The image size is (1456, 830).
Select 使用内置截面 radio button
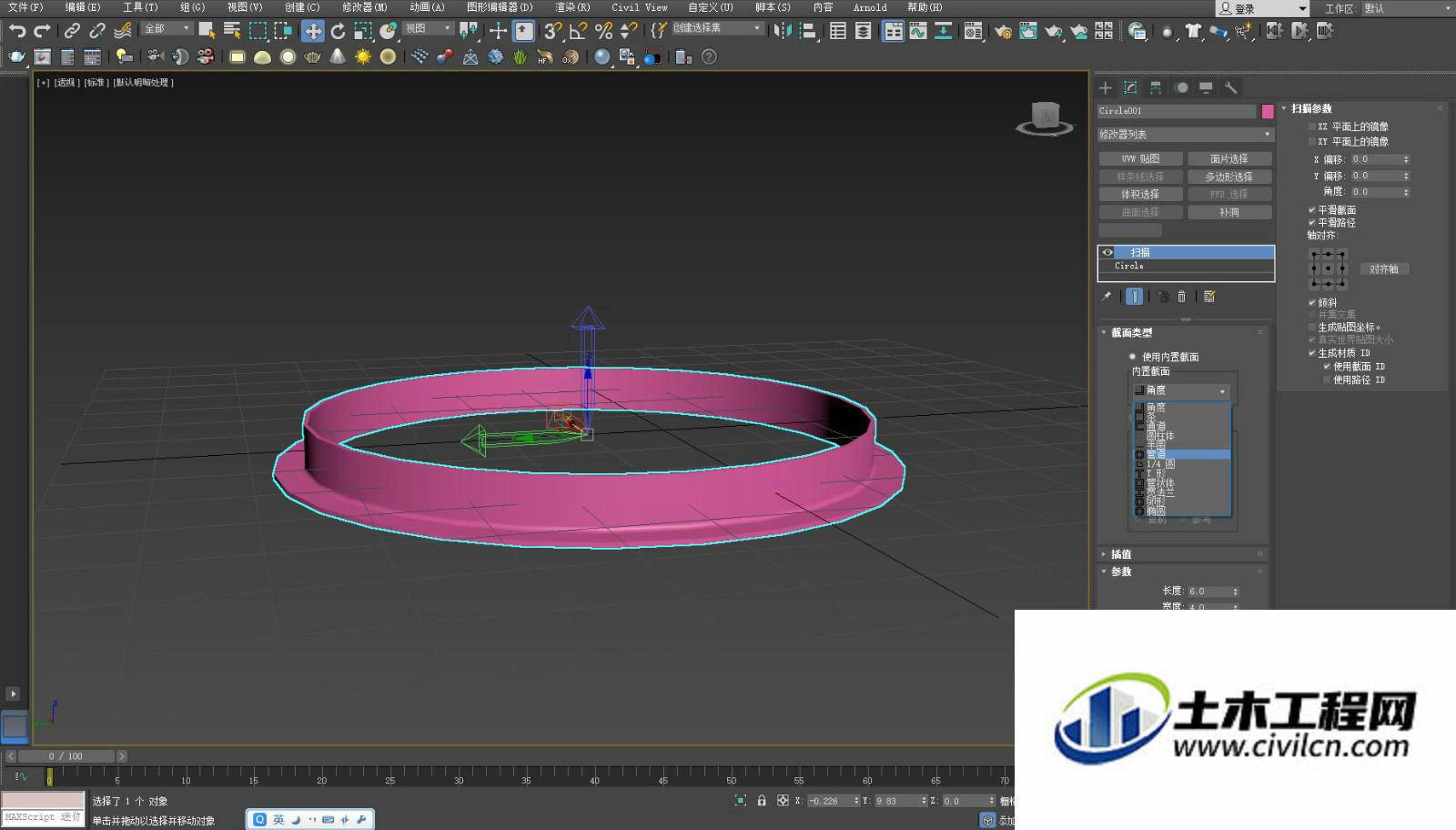click(x=1133, y=357)
